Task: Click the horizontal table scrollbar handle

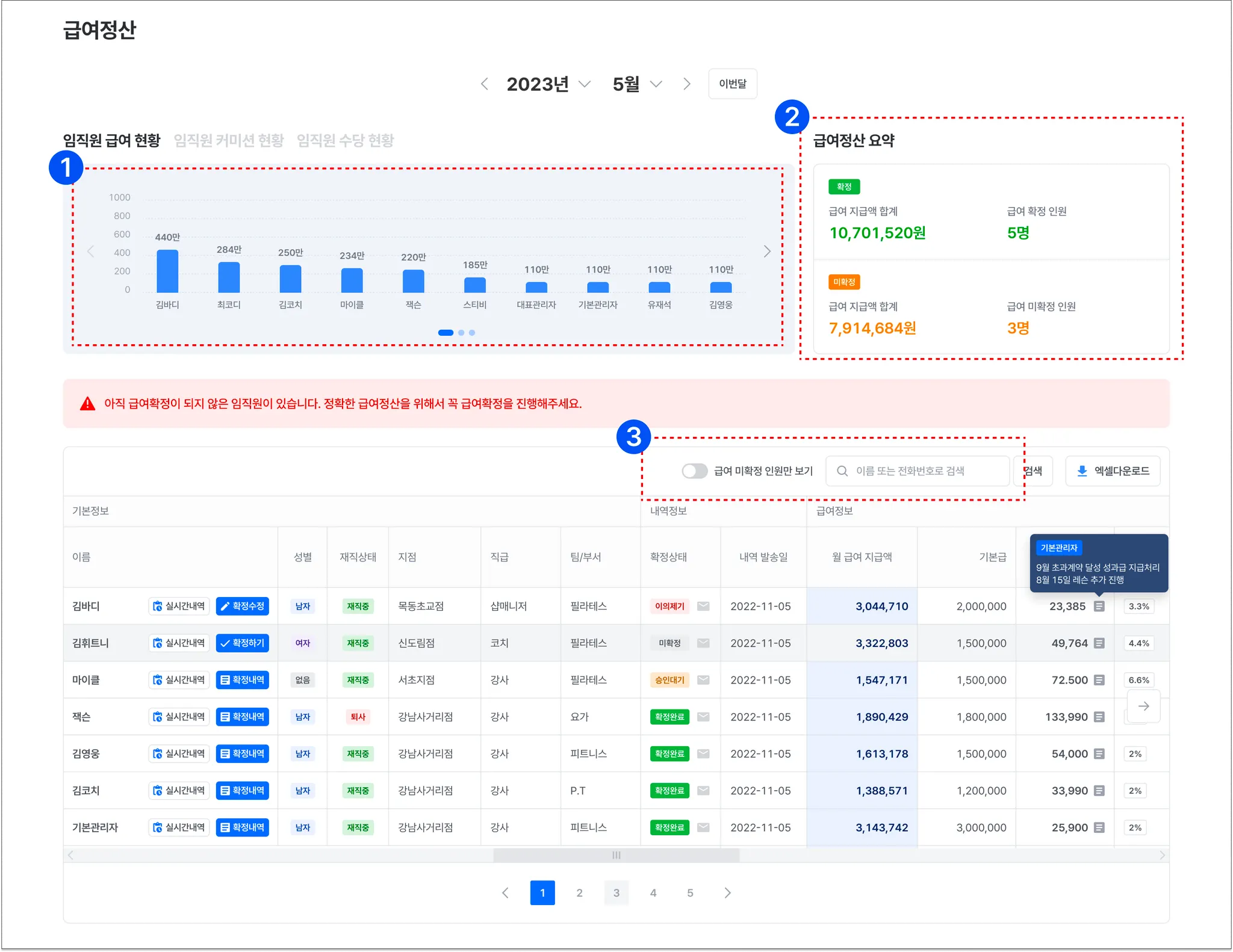Action: pos(616,855)
